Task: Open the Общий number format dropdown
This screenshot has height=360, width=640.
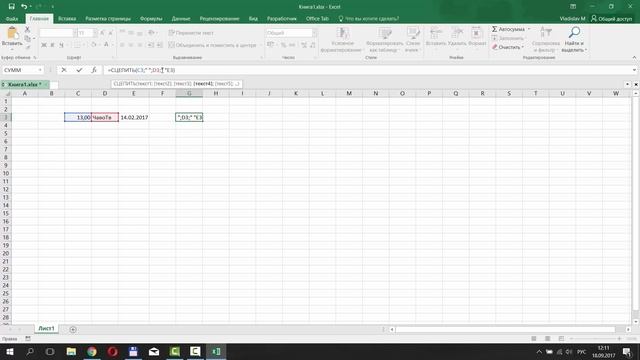Action: pos(314,33)
